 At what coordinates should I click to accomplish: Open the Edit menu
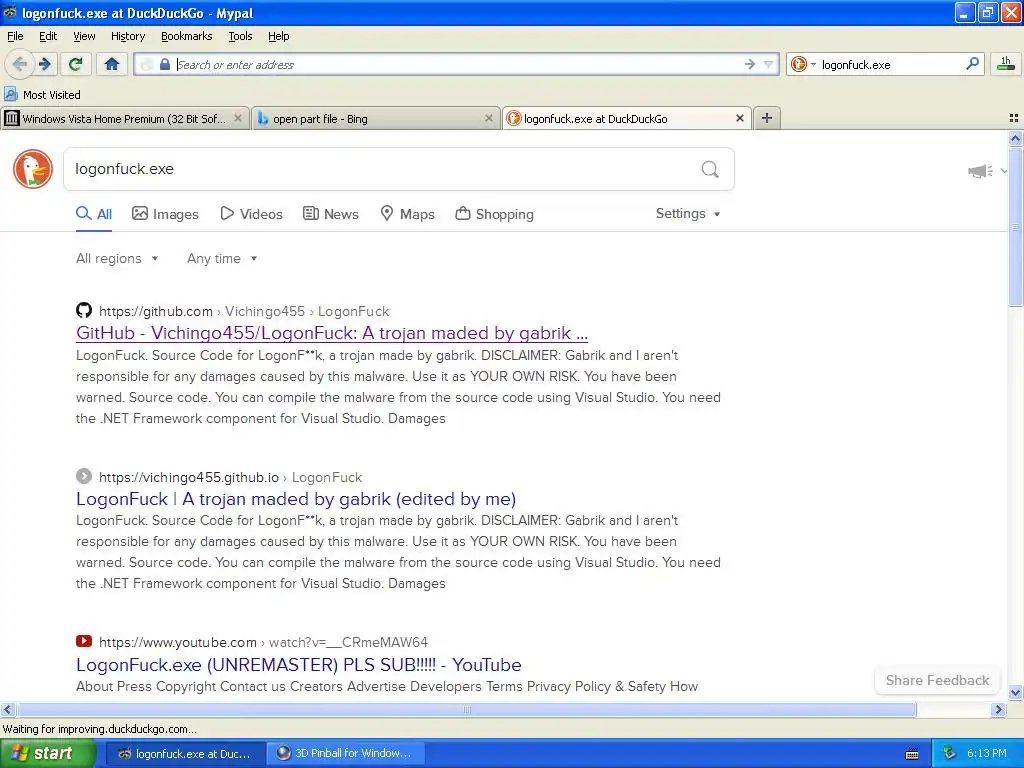(x=48, y=36)
